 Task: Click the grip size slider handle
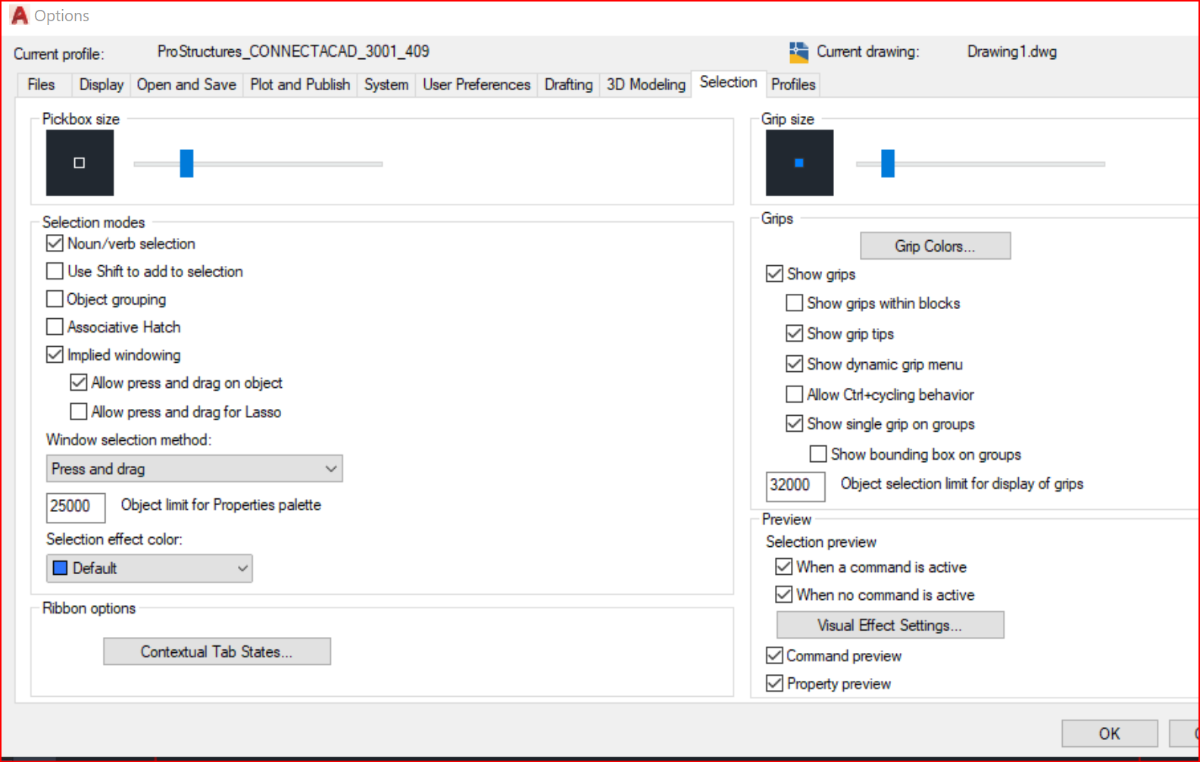click(888, 163)
